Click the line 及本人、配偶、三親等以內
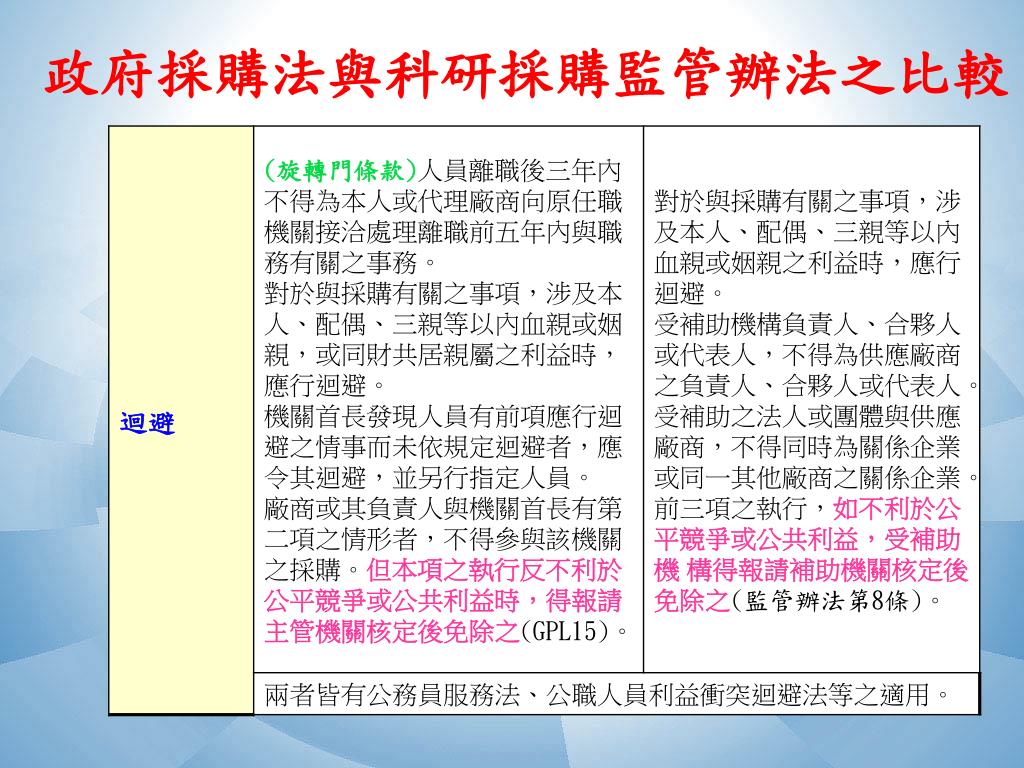 (x=807, y=232)
